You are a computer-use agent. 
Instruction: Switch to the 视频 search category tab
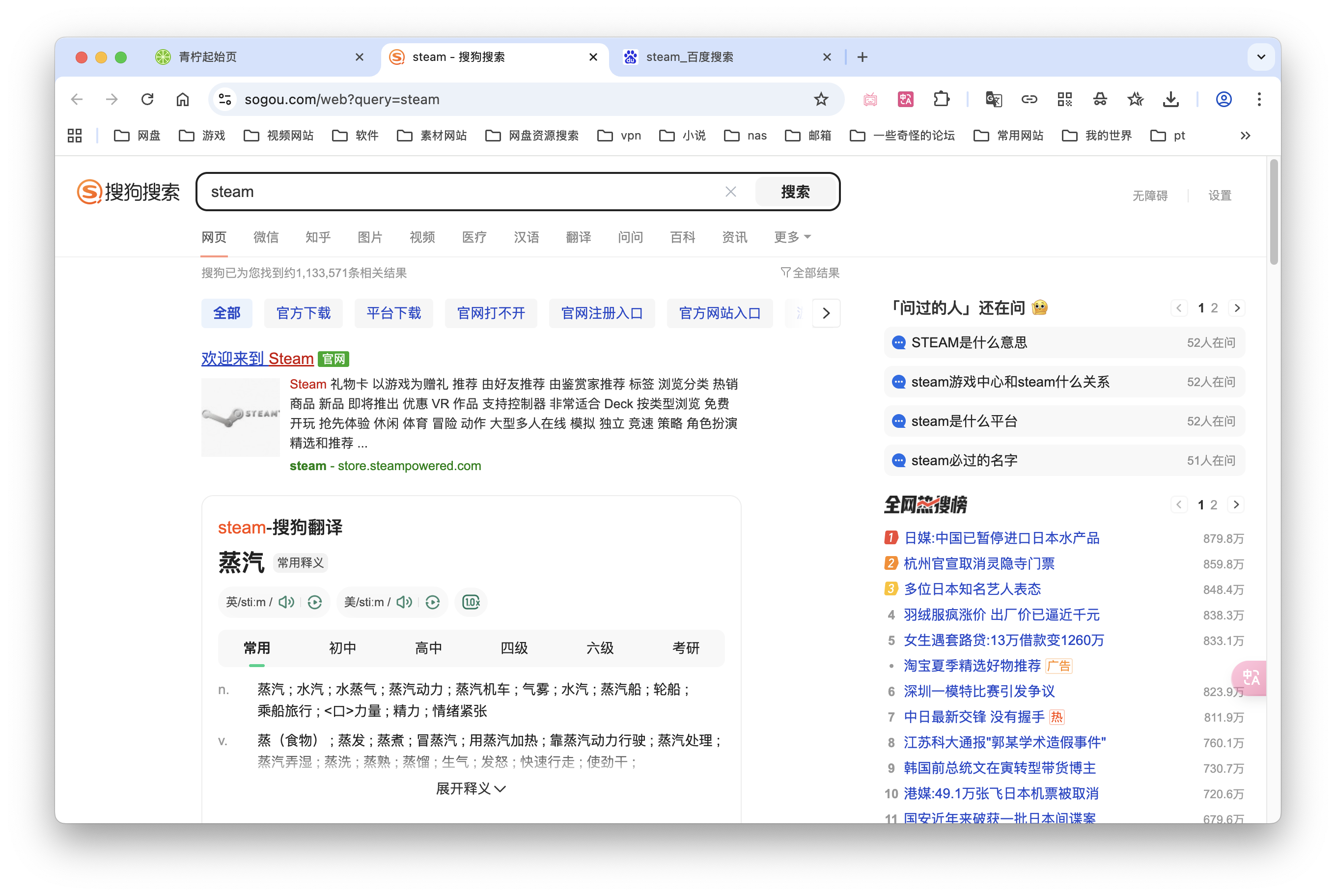point(422,237)
